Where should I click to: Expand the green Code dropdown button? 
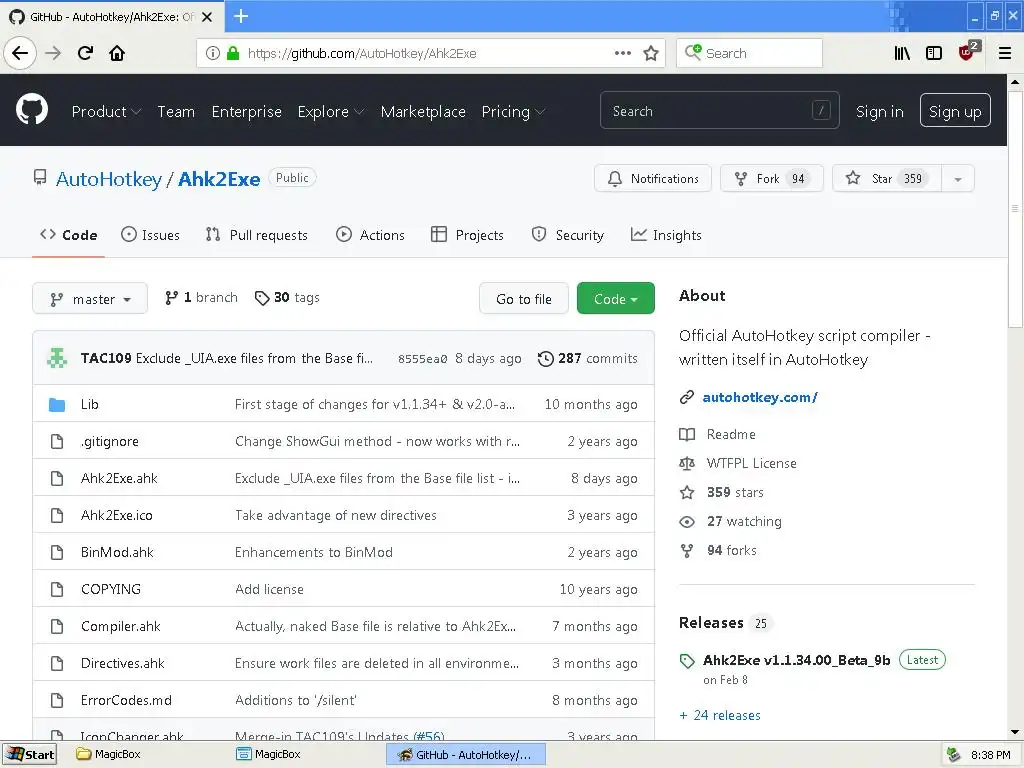pyautogui.click(x=615, y=298)
